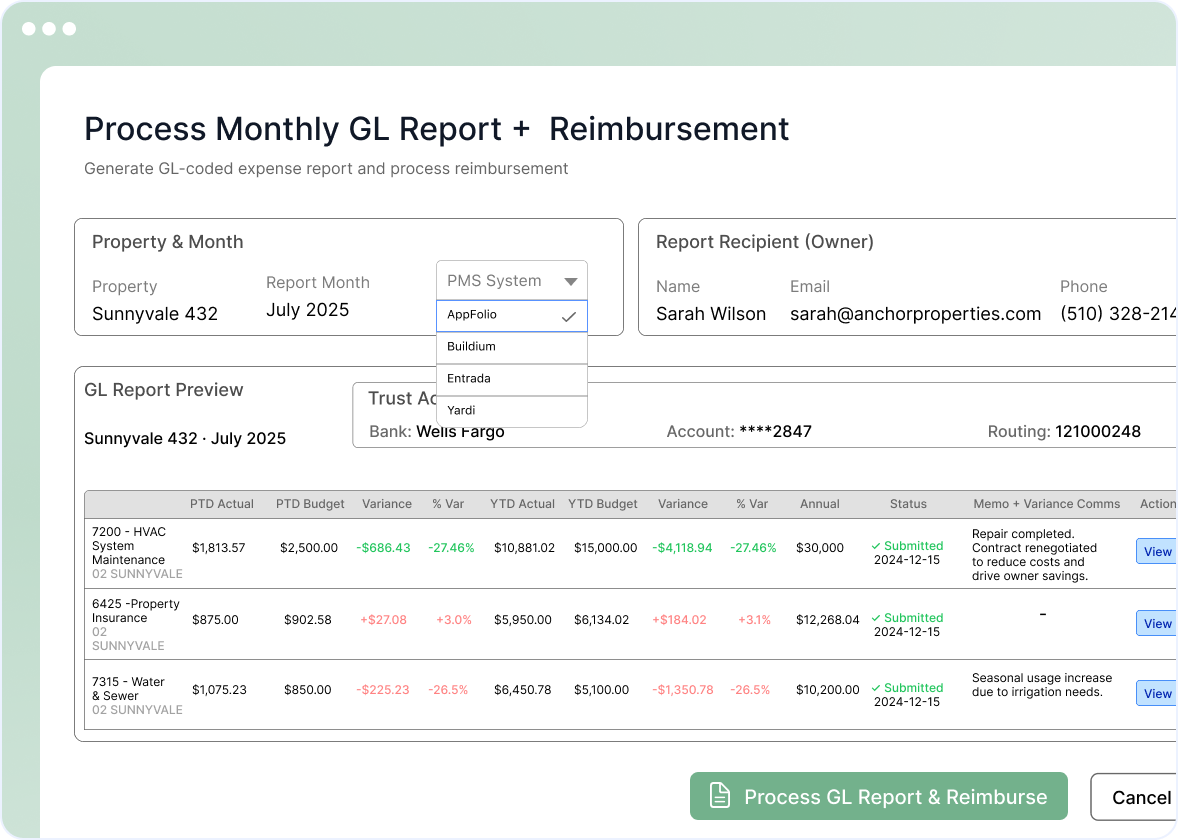Select report month July 2025
The image size is (1178, 840).
[x=307, y=310]
